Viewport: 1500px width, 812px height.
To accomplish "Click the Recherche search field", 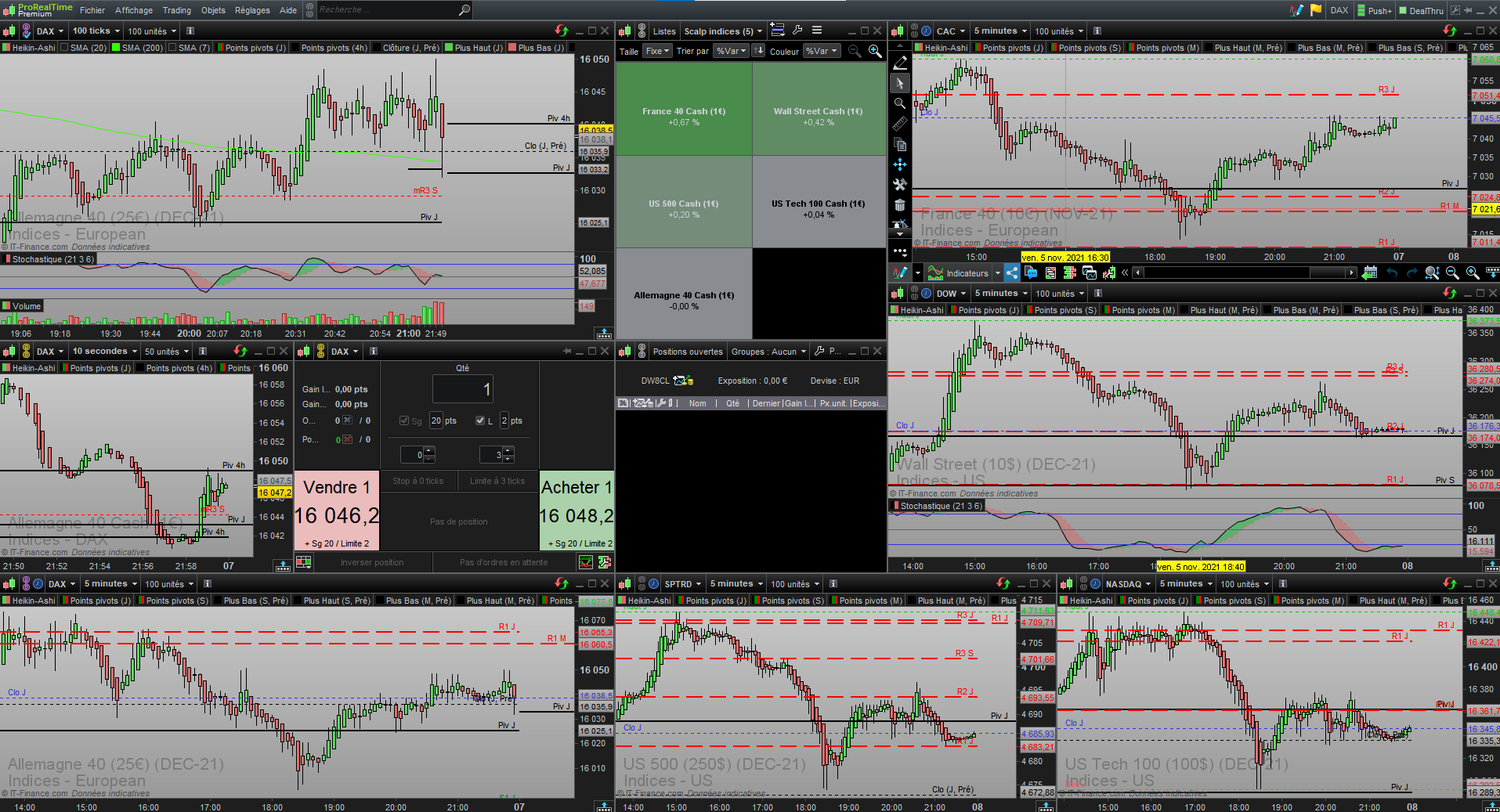I will tap(386, 10).
